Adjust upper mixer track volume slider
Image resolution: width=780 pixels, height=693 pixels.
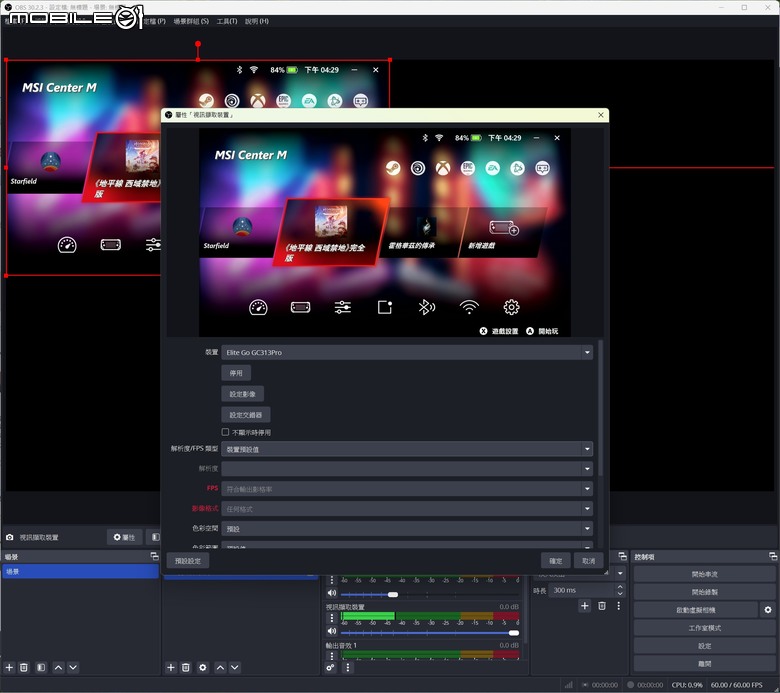(x=430, y=594)
